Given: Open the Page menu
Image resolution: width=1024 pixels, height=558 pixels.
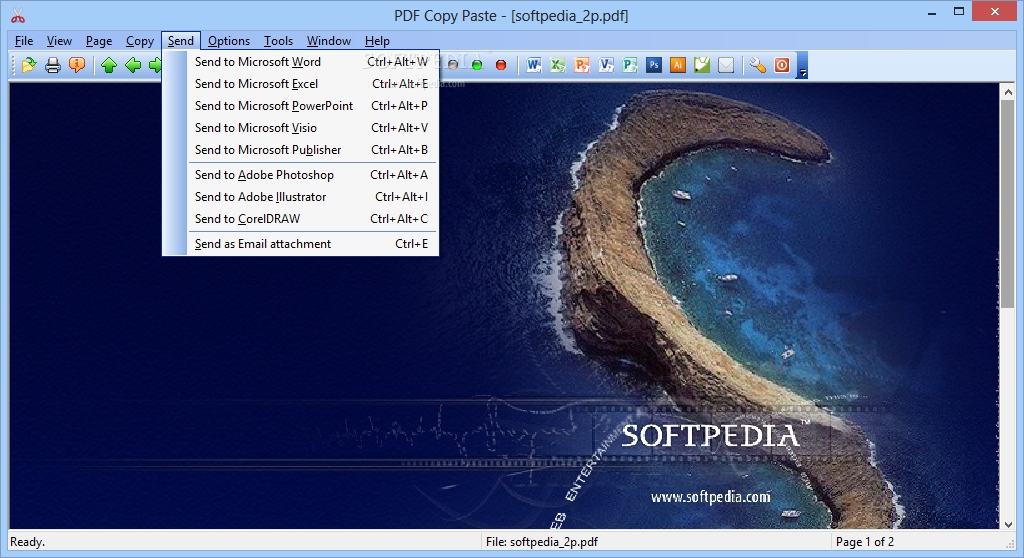Looking at the screenshot, I should pos(99,41).
